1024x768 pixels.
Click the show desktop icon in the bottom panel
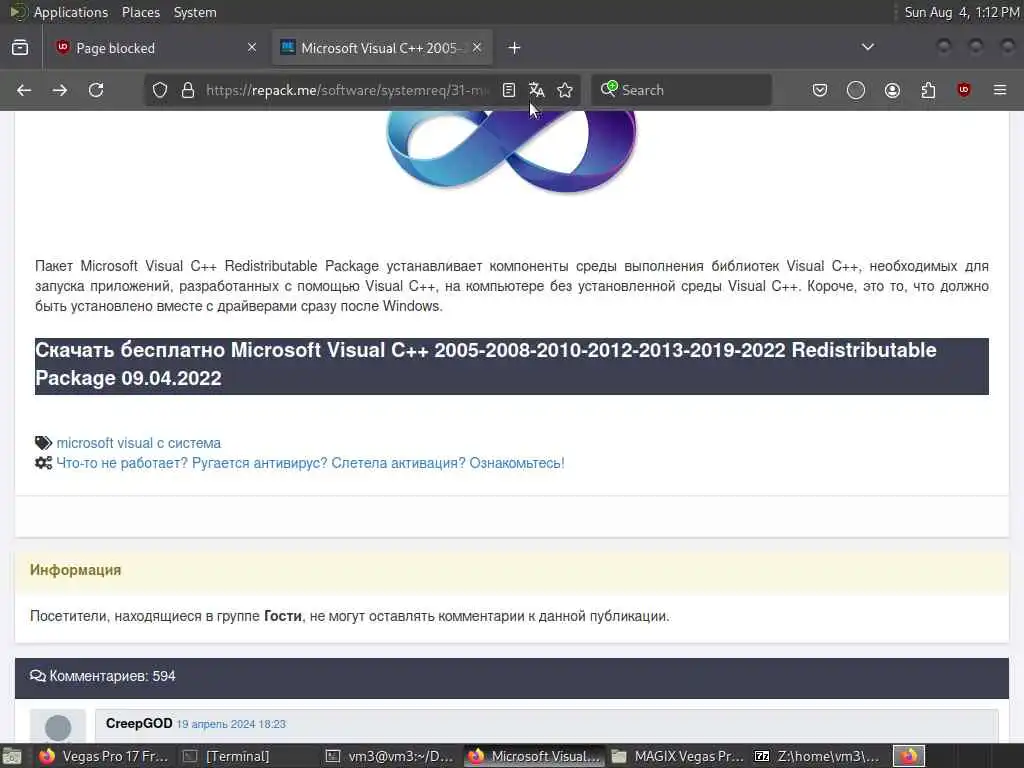click(12, 756)
